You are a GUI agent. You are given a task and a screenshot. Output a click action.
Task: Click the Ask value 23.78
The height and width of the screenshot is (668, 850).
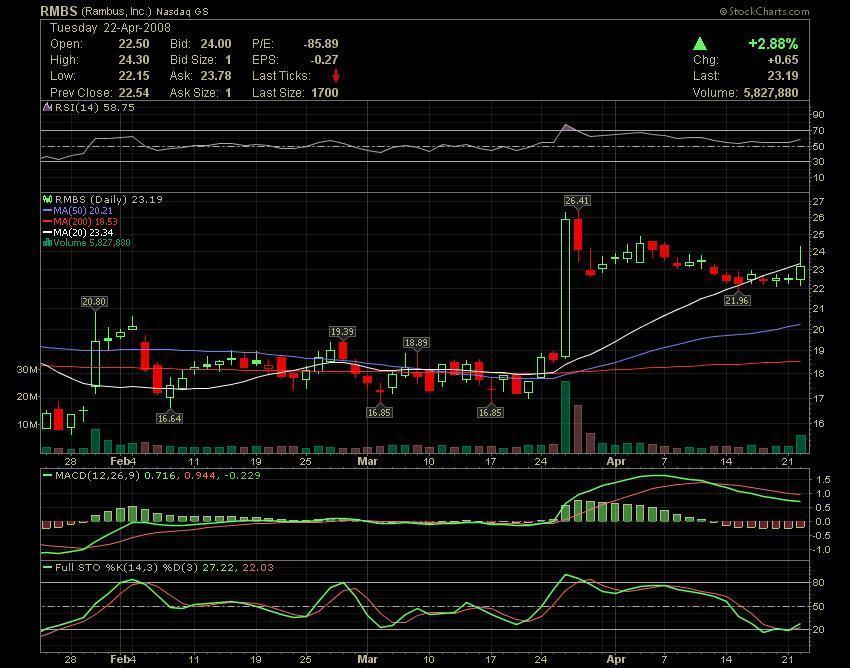point(216,76)
